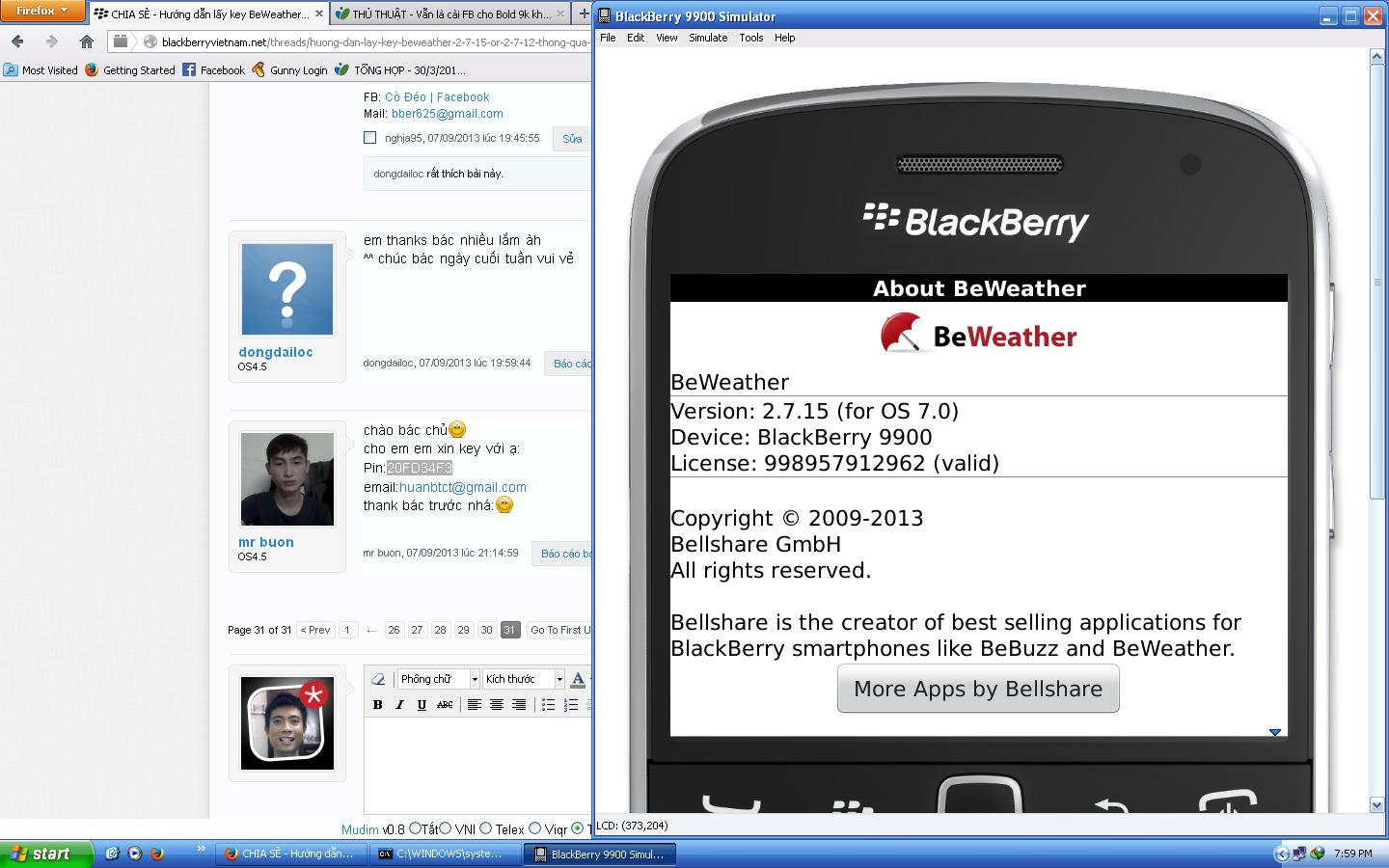This screenshot has height=868, width=1389.
Task: Tick the checkbox beside the nghja95 post
Action: [x=369, y=138]
